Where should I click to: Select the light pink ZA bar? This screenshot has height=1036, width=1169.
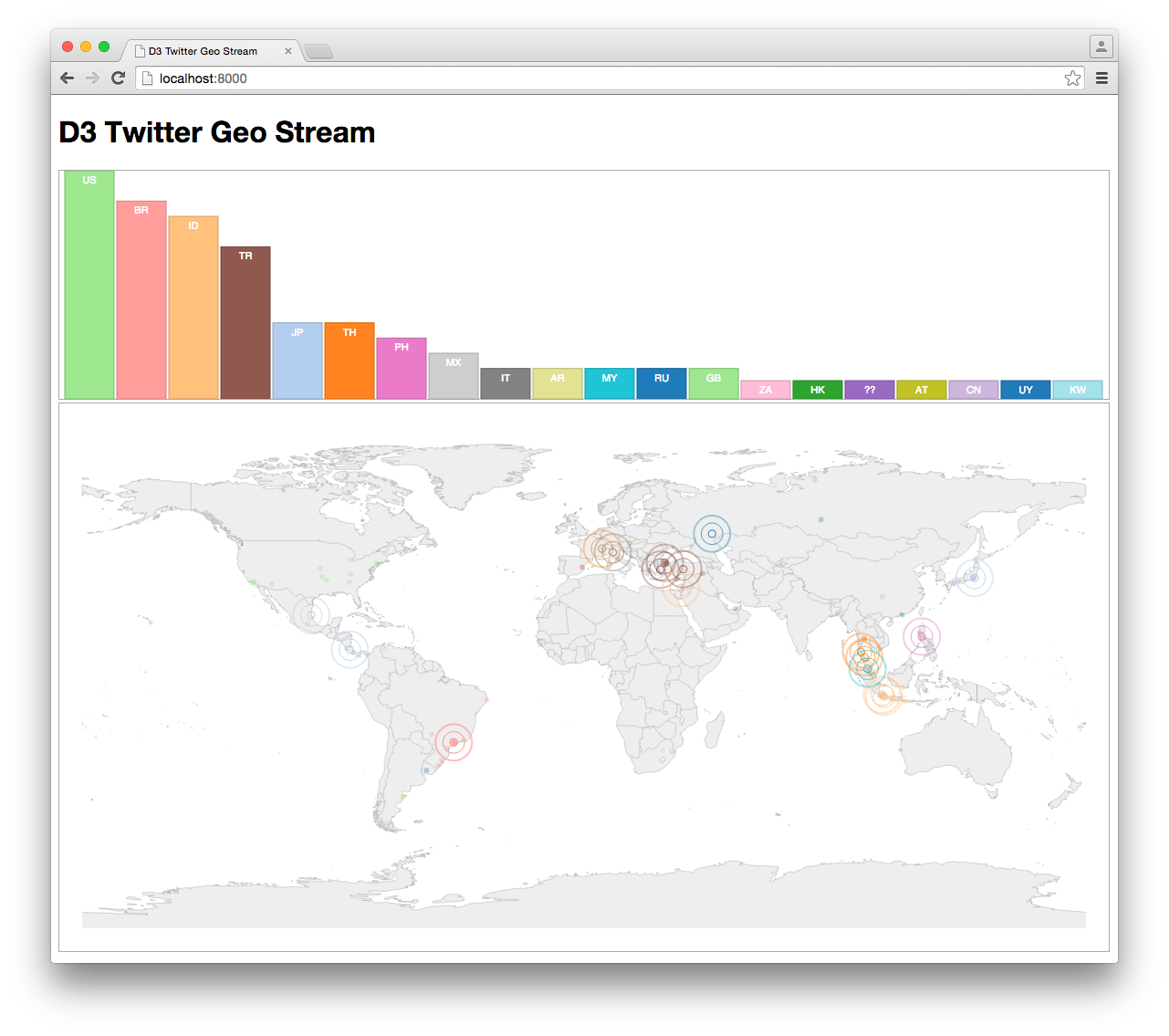766,390
